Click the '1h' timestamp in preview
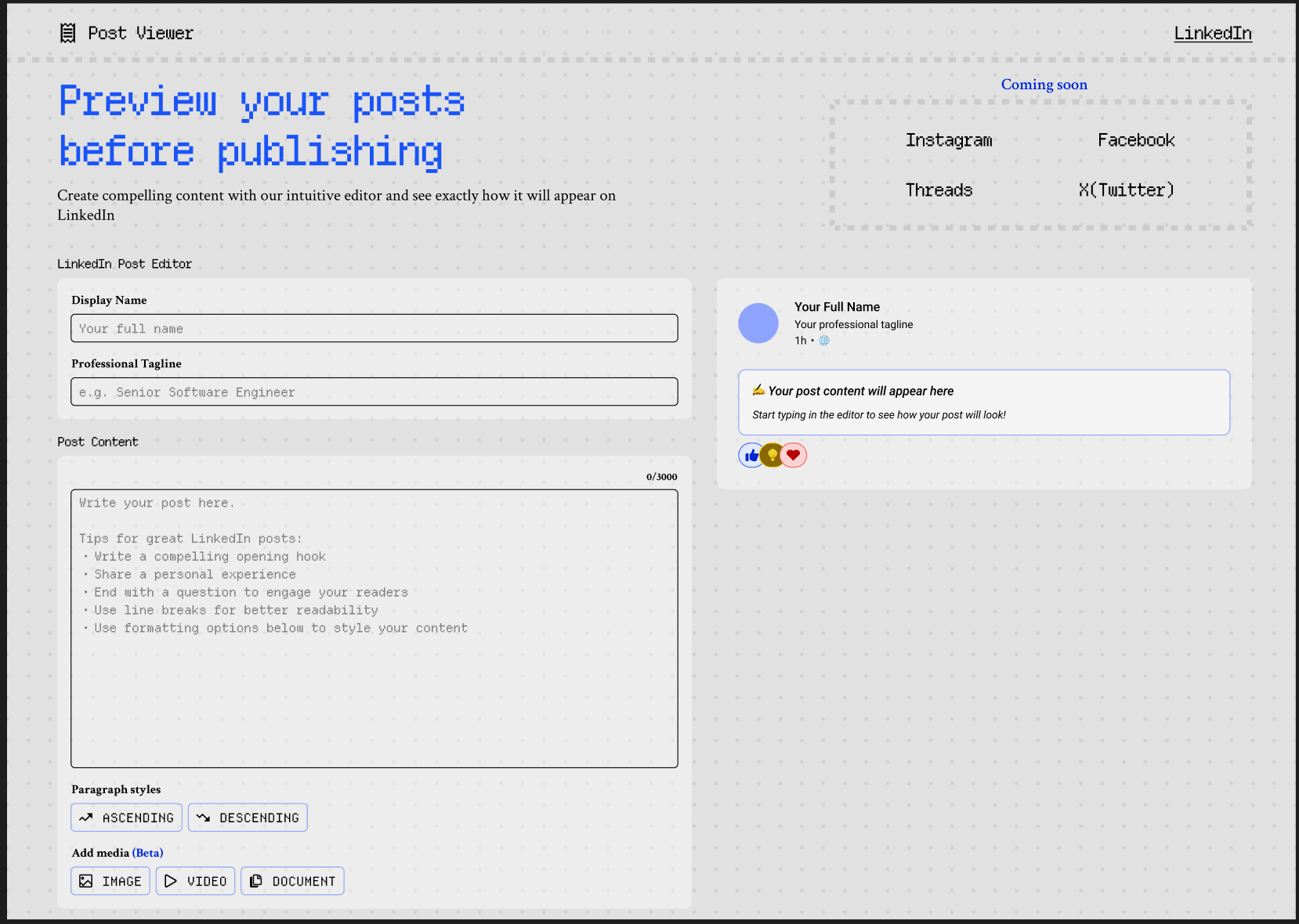Image resolution: width=1299 pixels, height=924 pixels. tap(800, 341)
